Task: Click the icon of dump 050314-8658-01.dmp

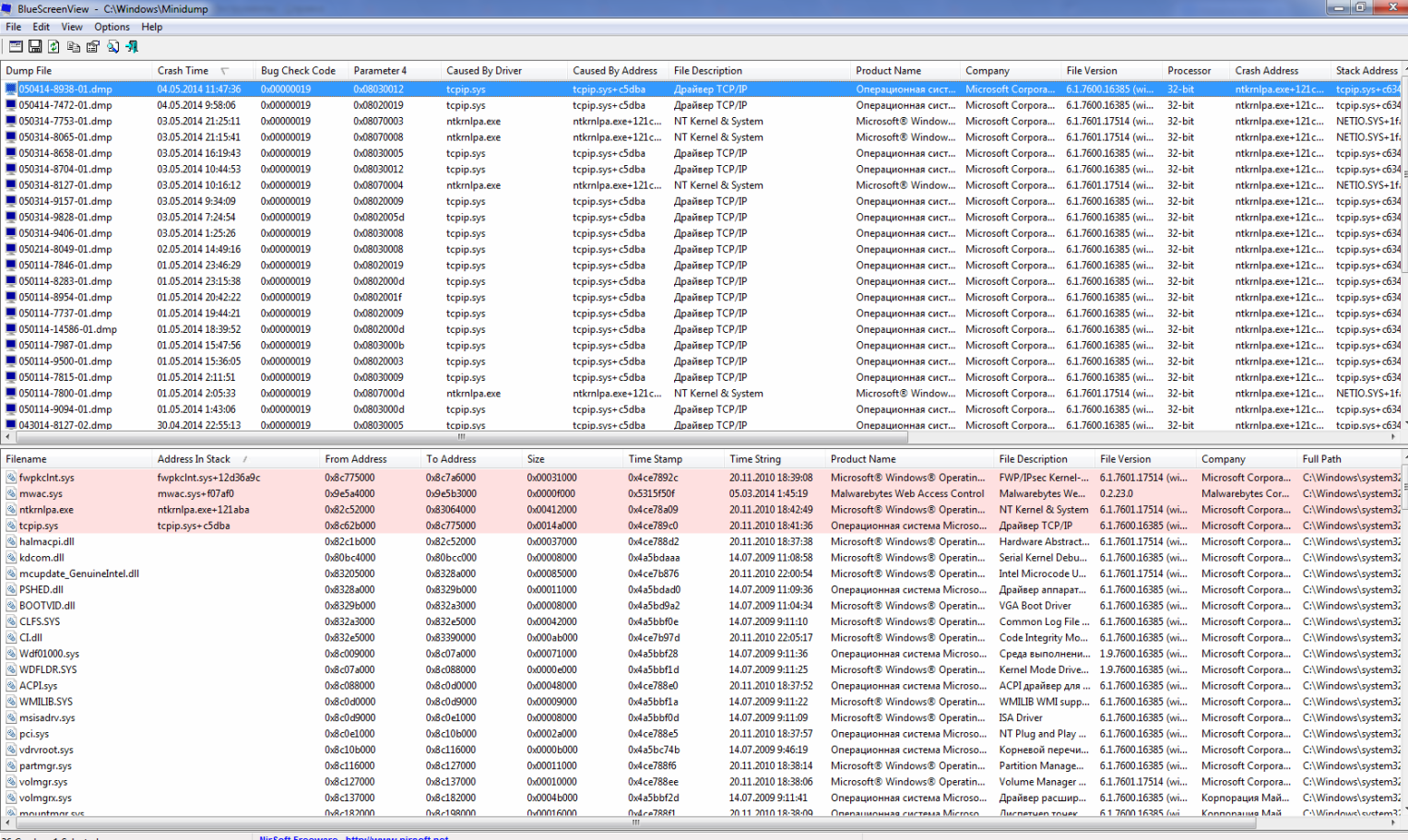Action: coord(11,153)
